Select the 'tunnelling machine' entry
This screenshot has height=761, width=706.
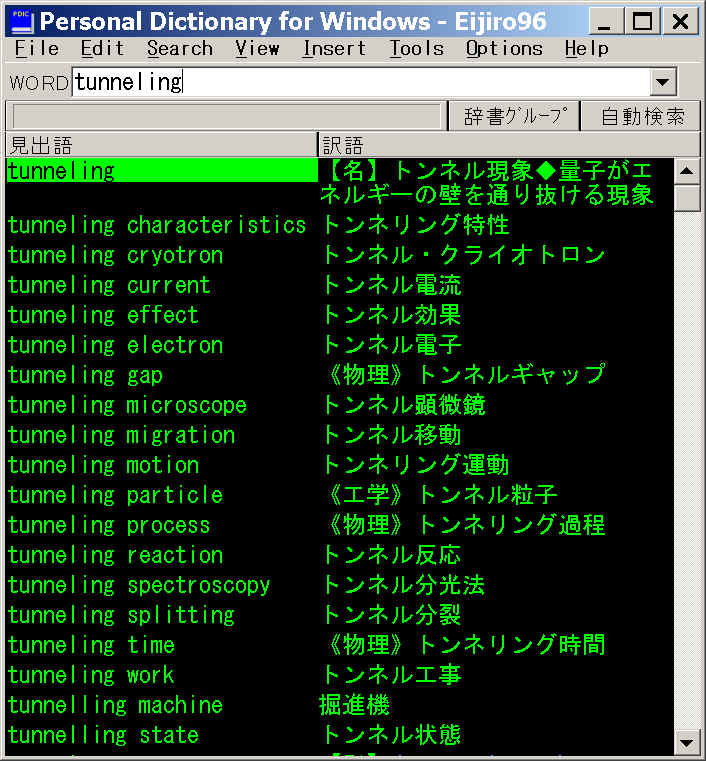(x=115, y=706)
